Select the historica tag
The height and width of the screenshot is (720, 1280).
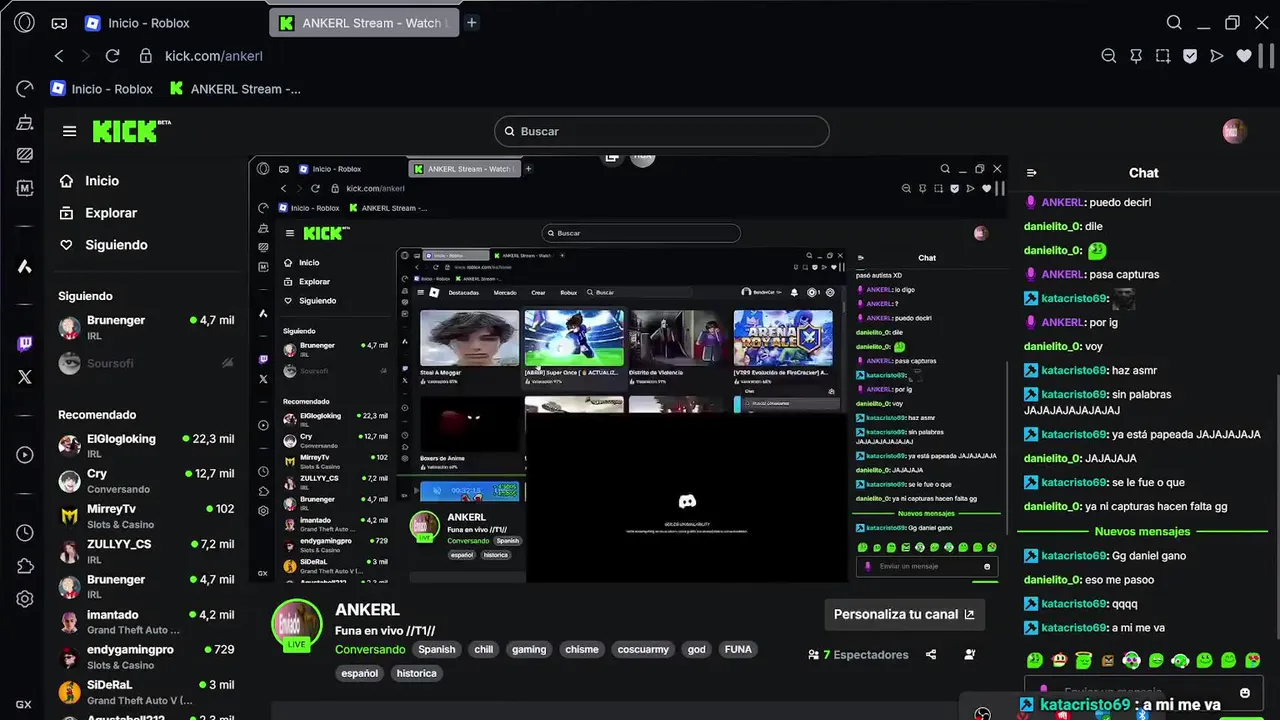click(x=416, y=674)
